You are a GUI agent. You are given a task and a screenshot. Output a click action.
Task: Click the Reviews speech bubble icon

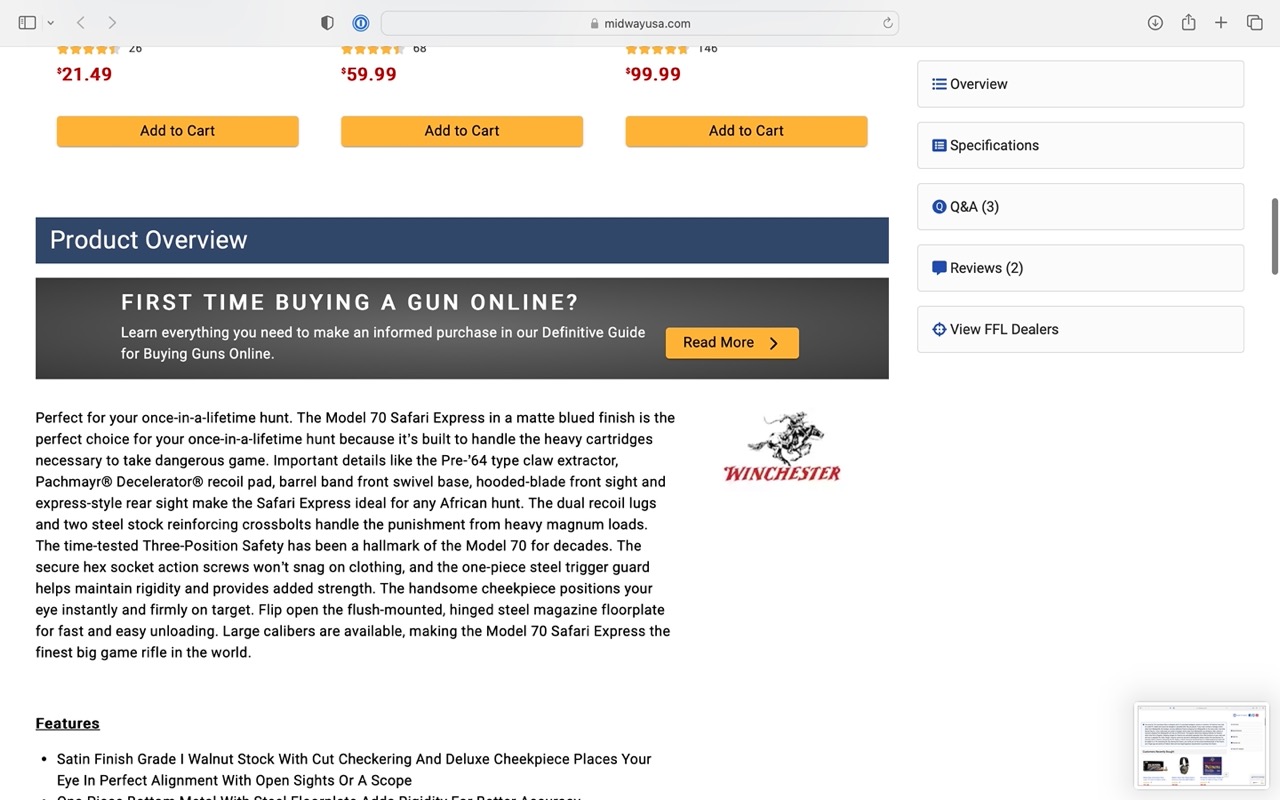click(939, 268)
